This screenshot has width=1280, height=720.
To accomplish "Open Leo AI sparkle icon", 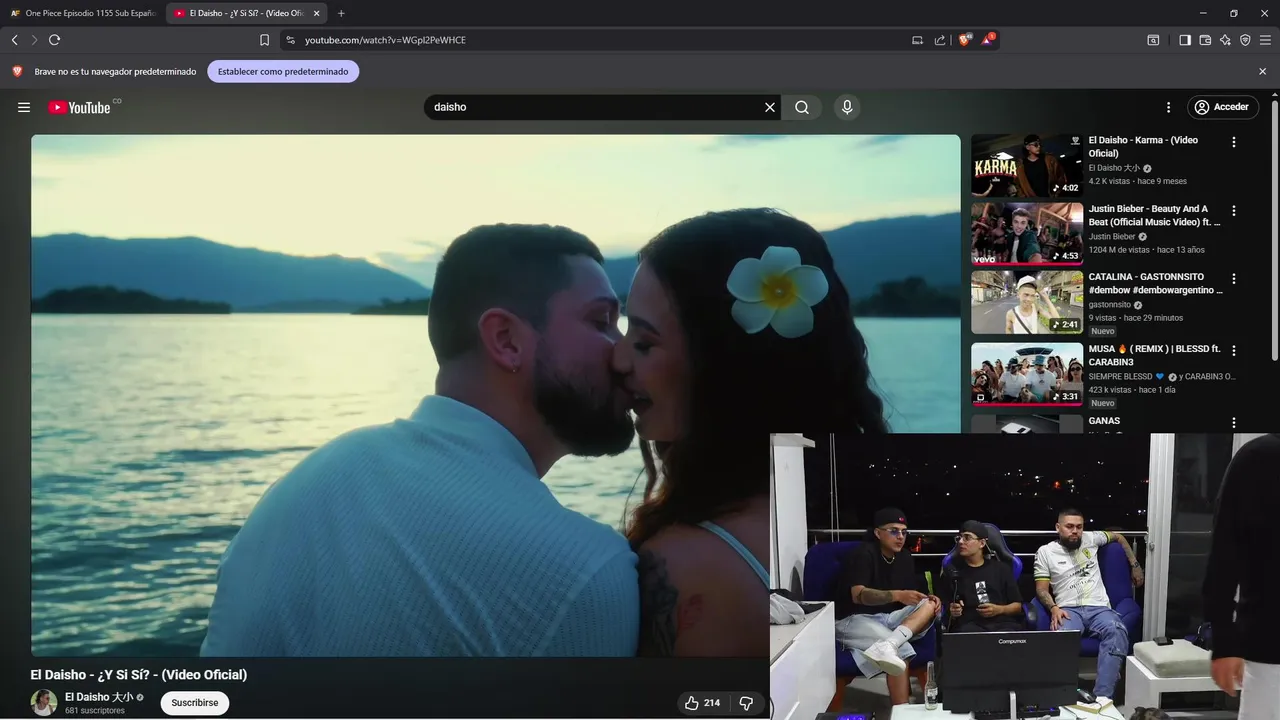I will click(1225, 40).
